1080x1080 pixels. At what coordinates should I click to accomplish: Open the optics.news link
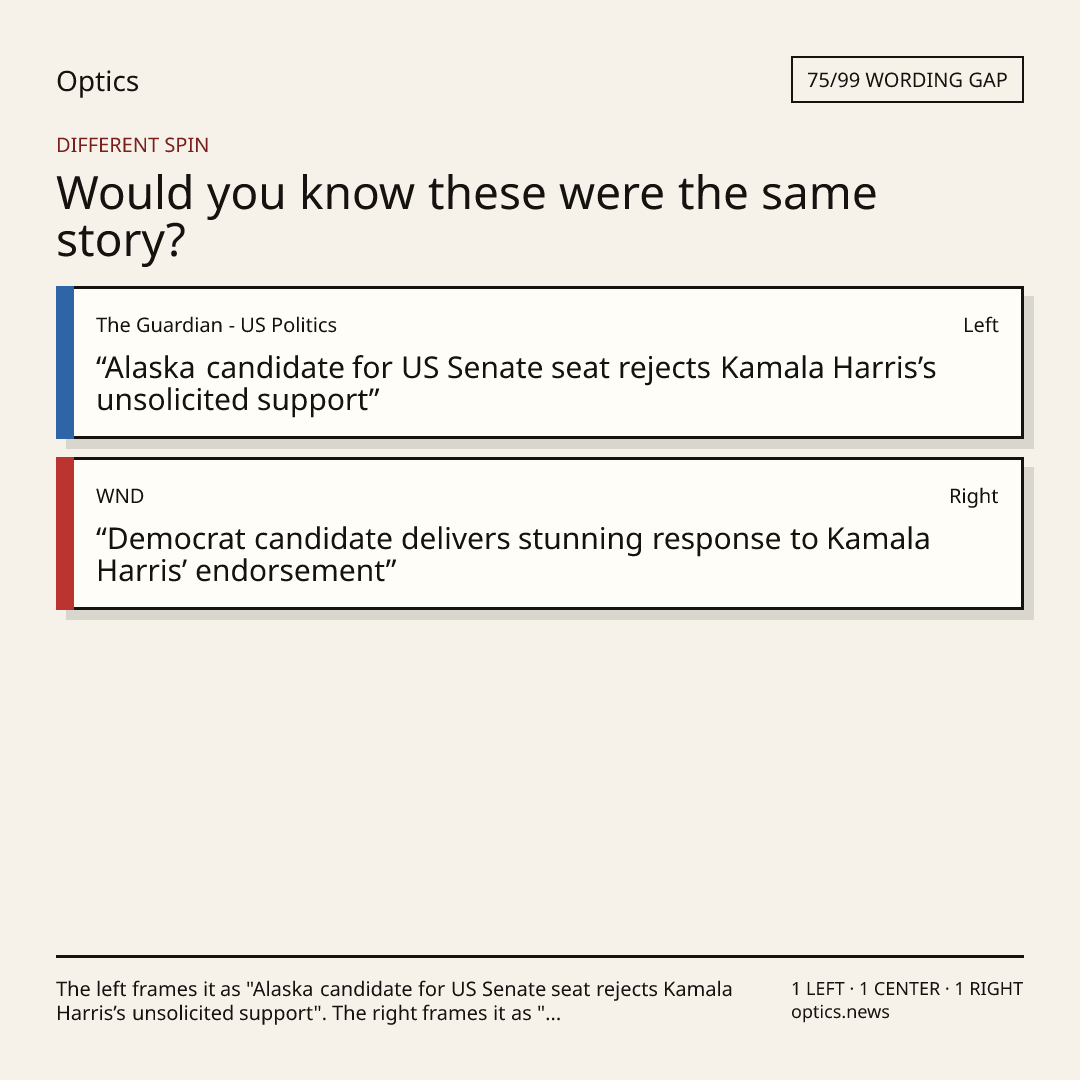click(840, 1012)
